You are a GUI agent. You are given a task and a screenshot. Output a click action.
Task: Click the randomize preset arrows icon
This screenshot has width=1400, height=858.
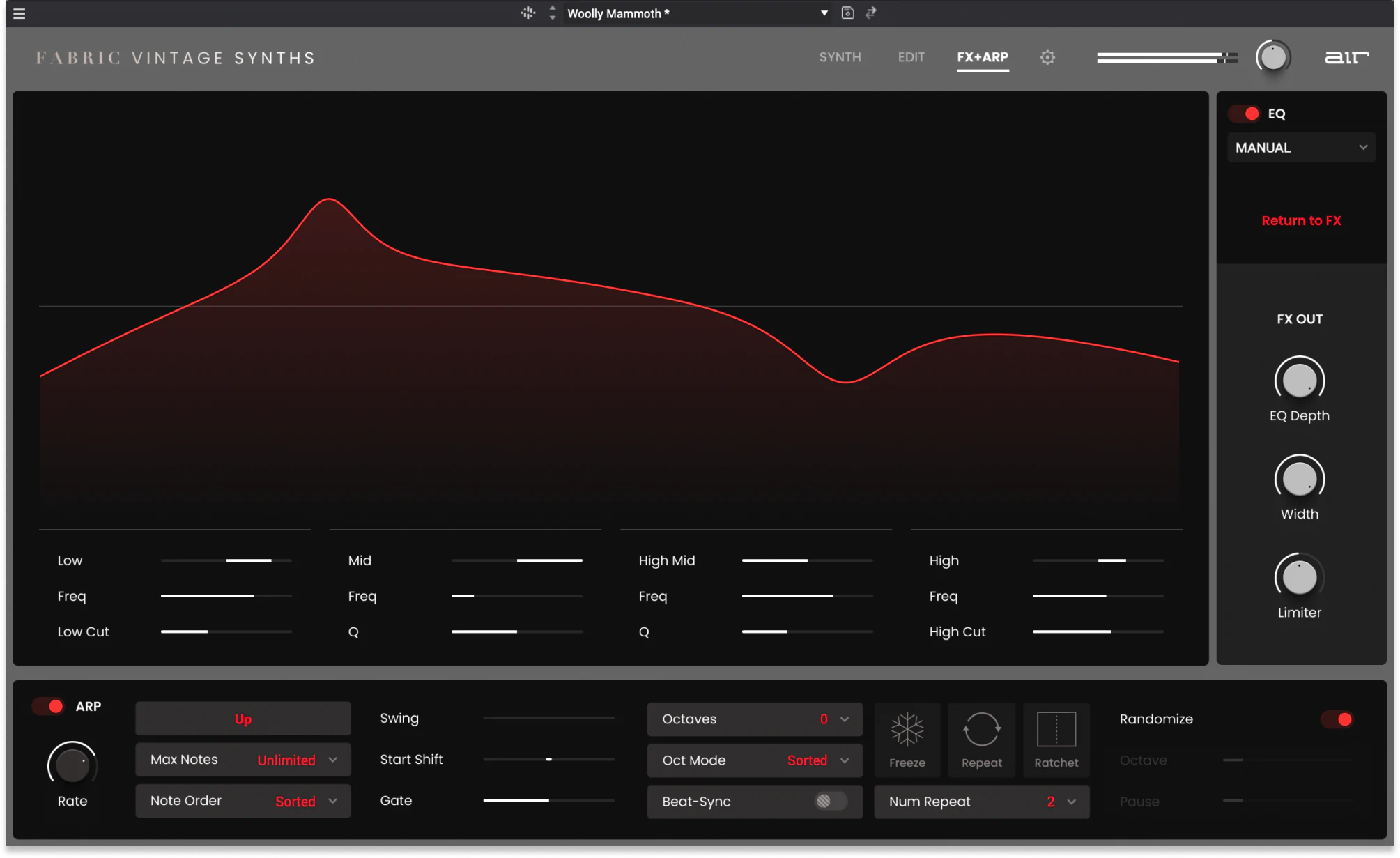(871, 13)
